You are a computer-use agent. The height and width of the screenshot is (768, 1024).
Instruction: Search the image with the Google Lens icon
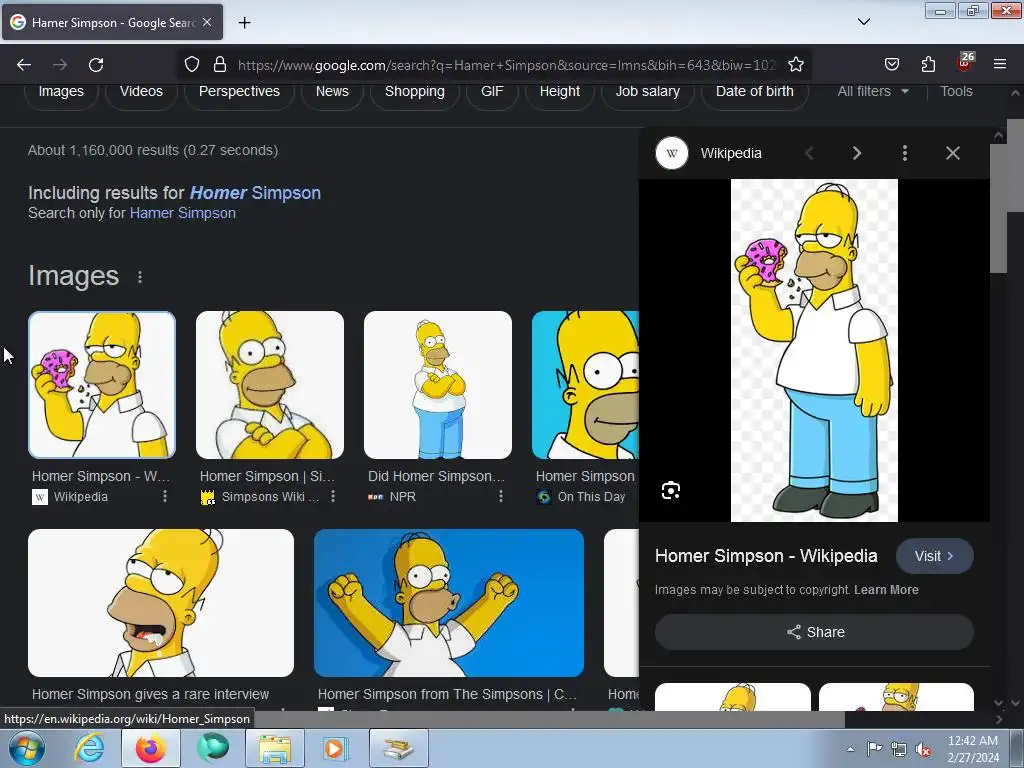point(671,490)
